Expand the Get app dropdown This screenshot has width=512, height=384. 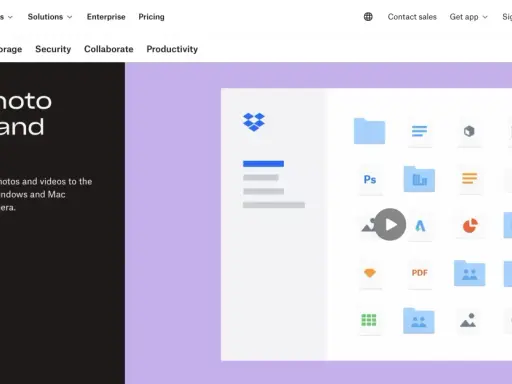click(468, 17)
